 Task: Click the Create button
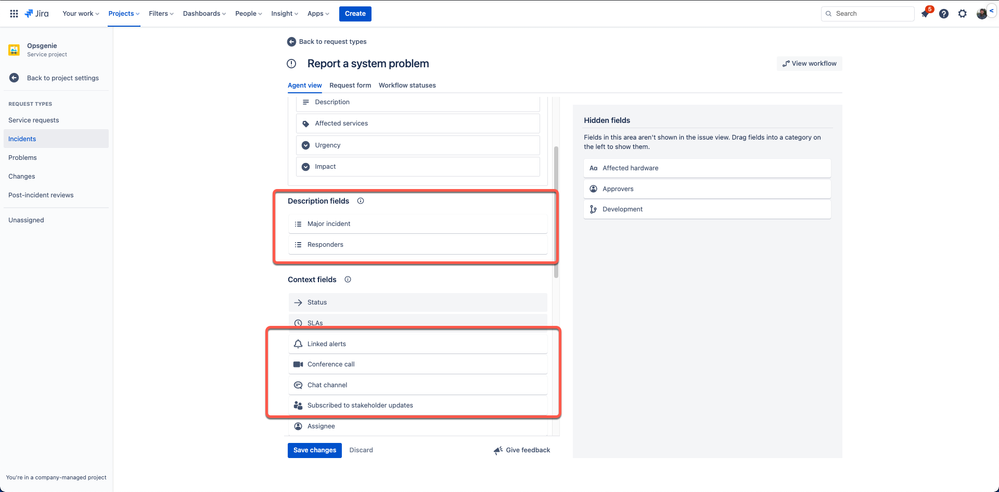pos(355,13)
